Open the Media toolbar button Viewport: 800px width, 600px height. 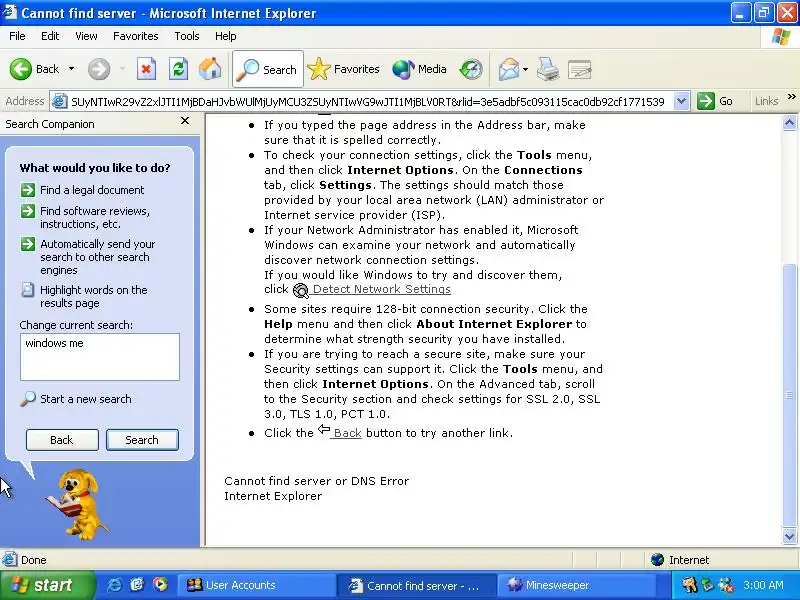[x=419, y=69]
